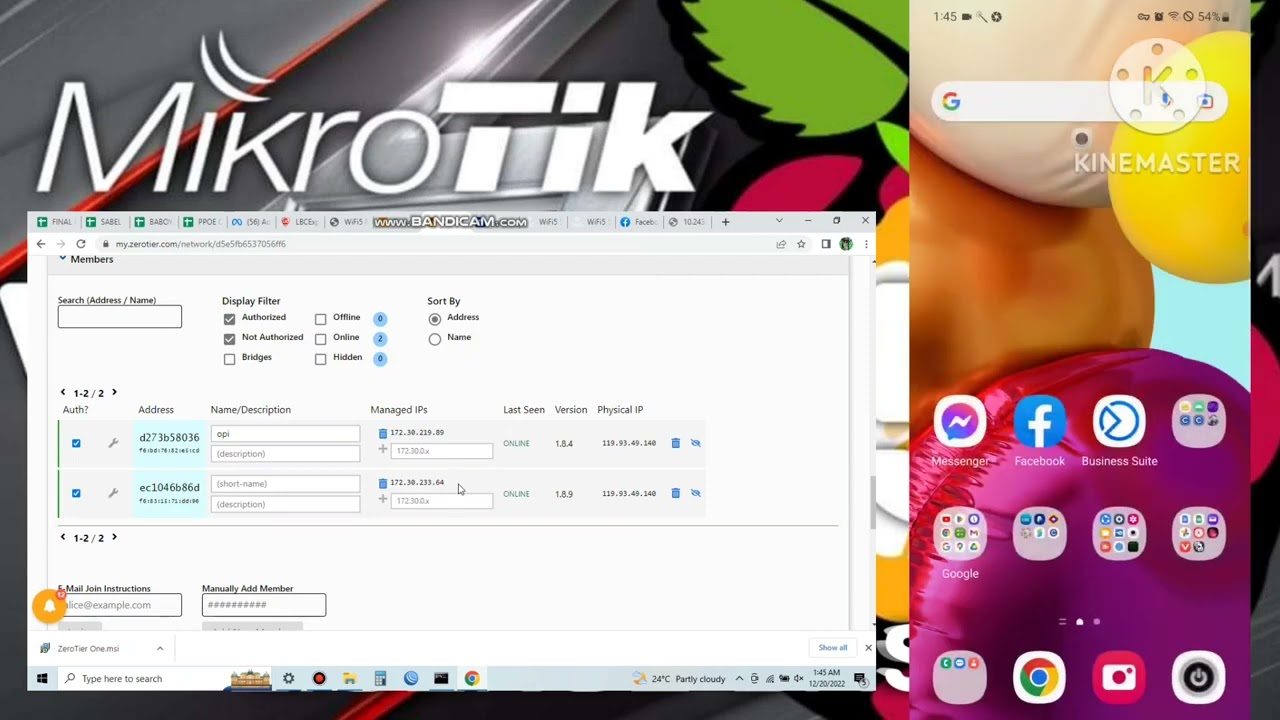Open tab search dropdown chevron
This screenshot has width=1280, height=720.
pos(780,221)
